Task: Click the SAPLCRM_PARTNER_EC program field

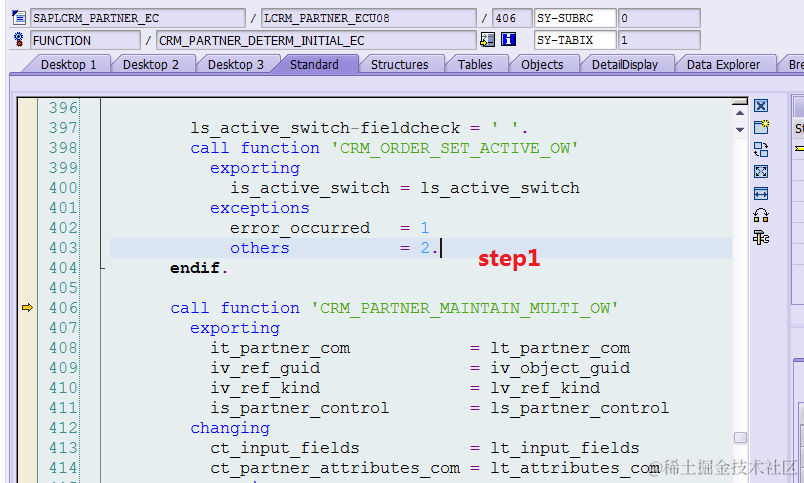Action: tap(137, 18)
